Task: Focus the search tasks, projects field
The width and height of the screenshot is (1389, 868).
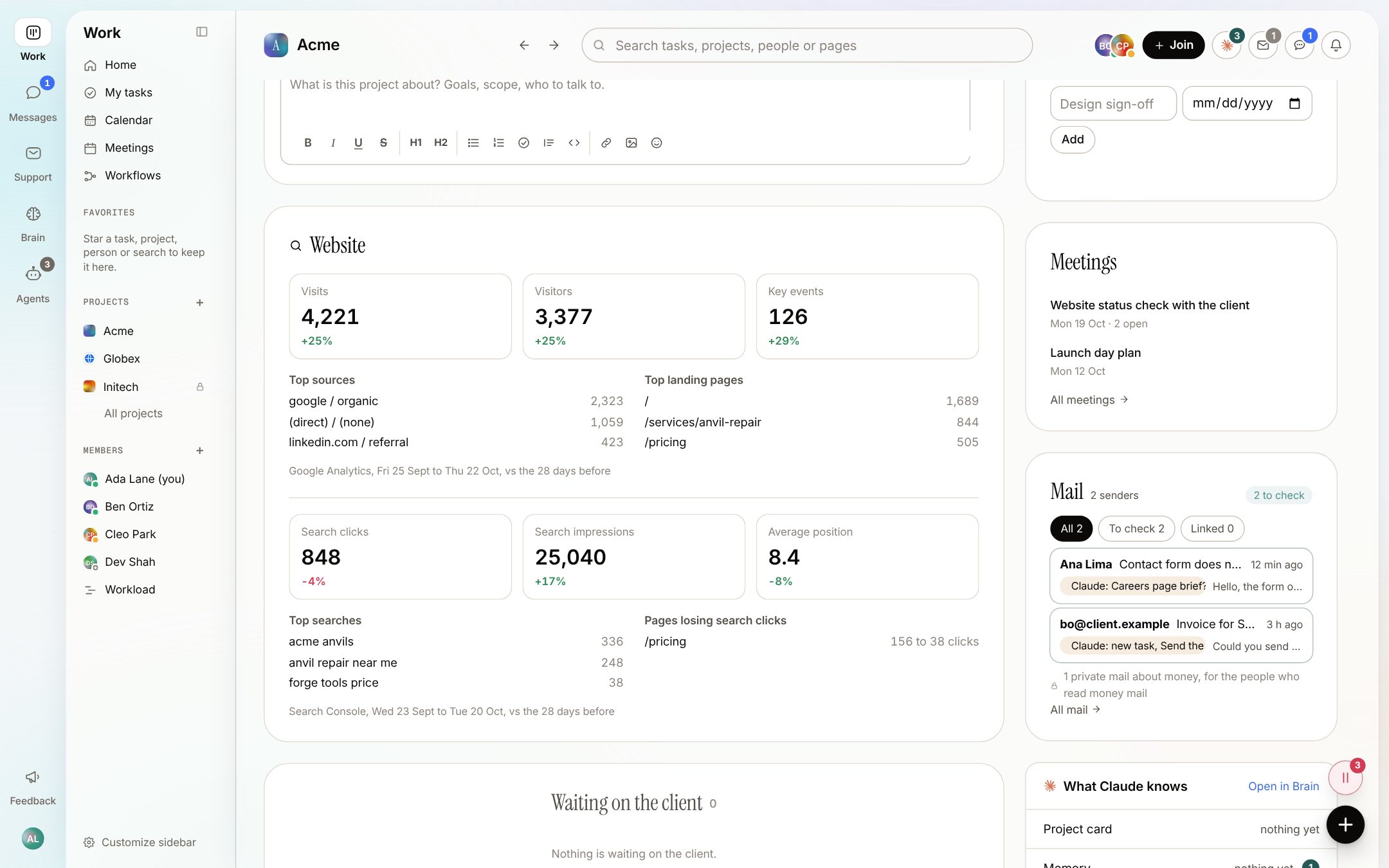Action: tap(807, 45)
